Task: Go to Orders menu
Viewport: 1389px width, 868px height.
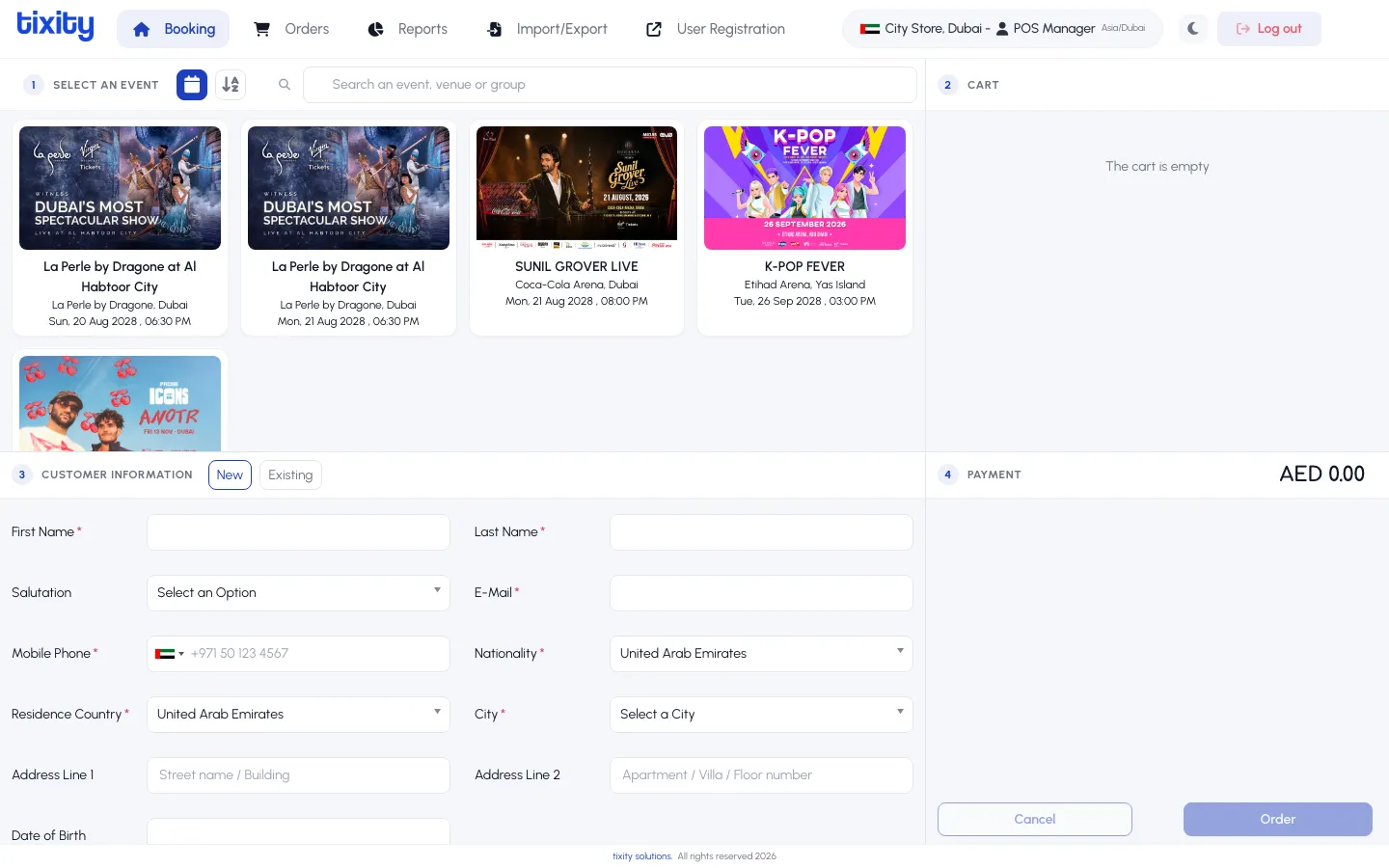Action: [x=291, y=29]
